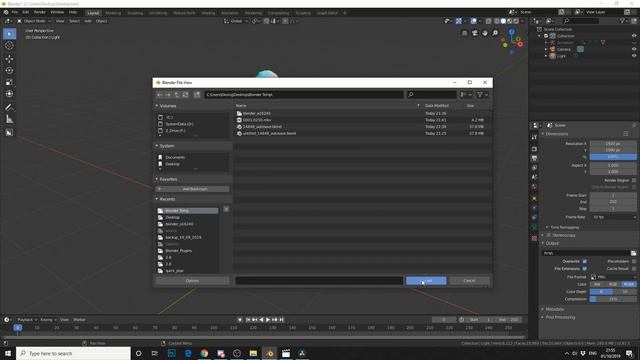Refresh the file list
This screenshot has width=640, height=360.
coord(185,95)
